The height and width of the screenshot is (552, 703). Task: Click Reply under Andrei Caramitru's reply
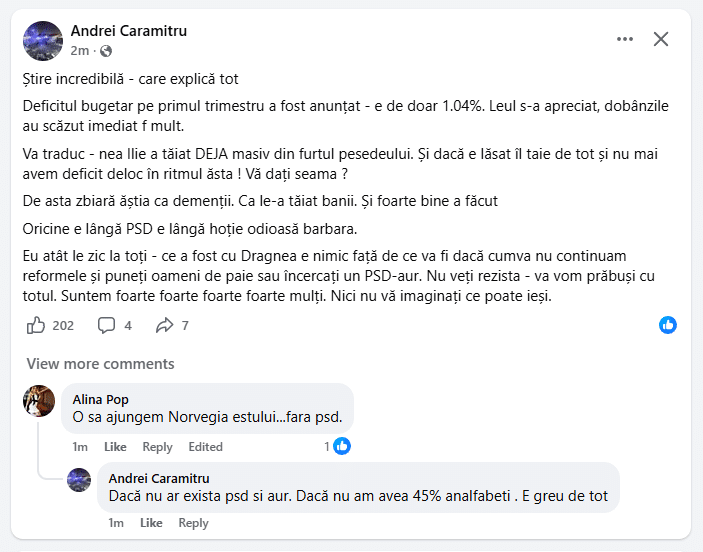[x=193, y=523]
